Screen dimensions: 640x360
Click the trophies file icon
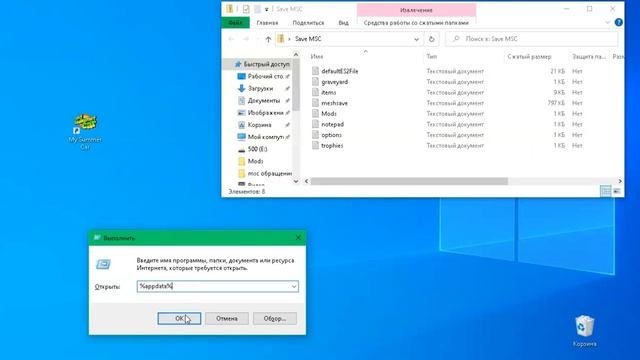click(315, 145)
